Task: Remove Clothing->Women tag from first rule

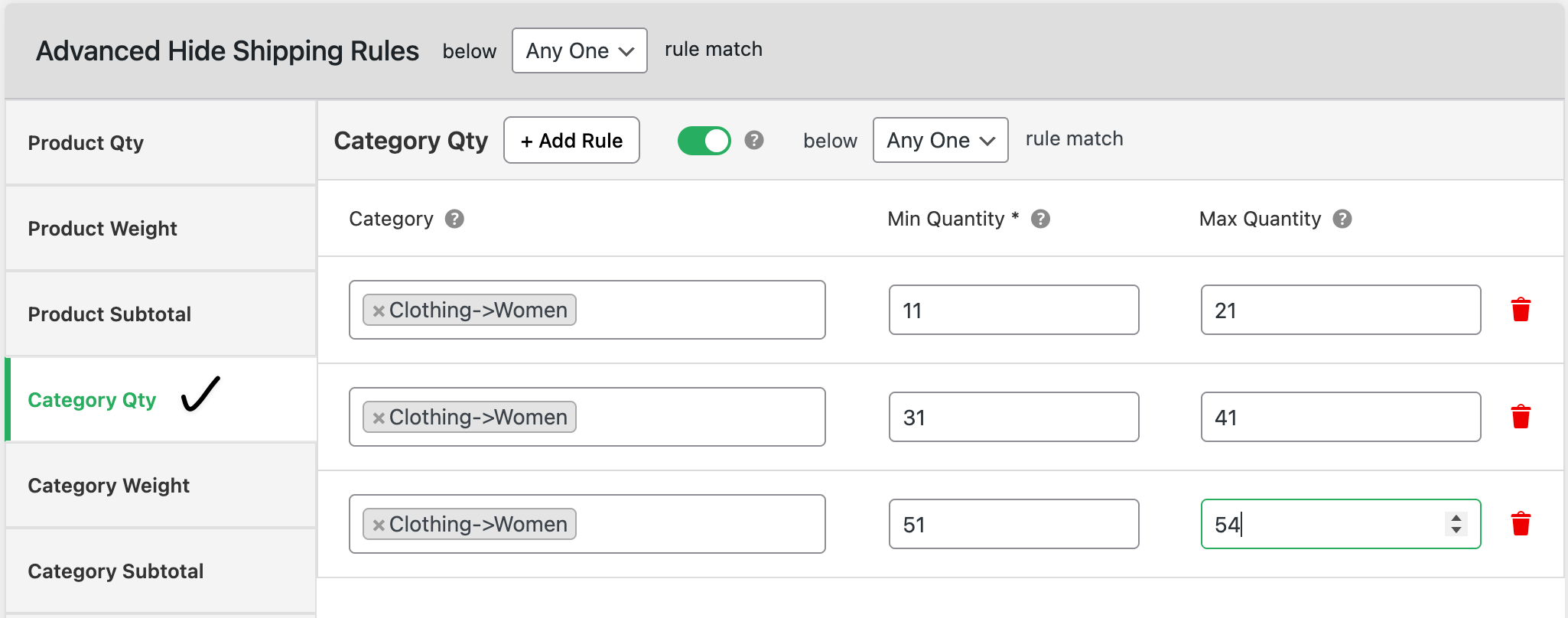Action: tap(378, 311)
